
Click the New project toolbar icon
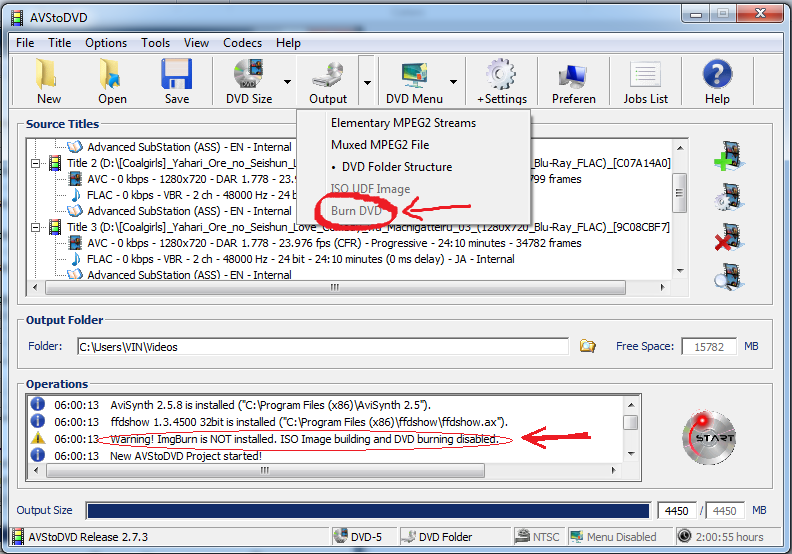(48, 74)
